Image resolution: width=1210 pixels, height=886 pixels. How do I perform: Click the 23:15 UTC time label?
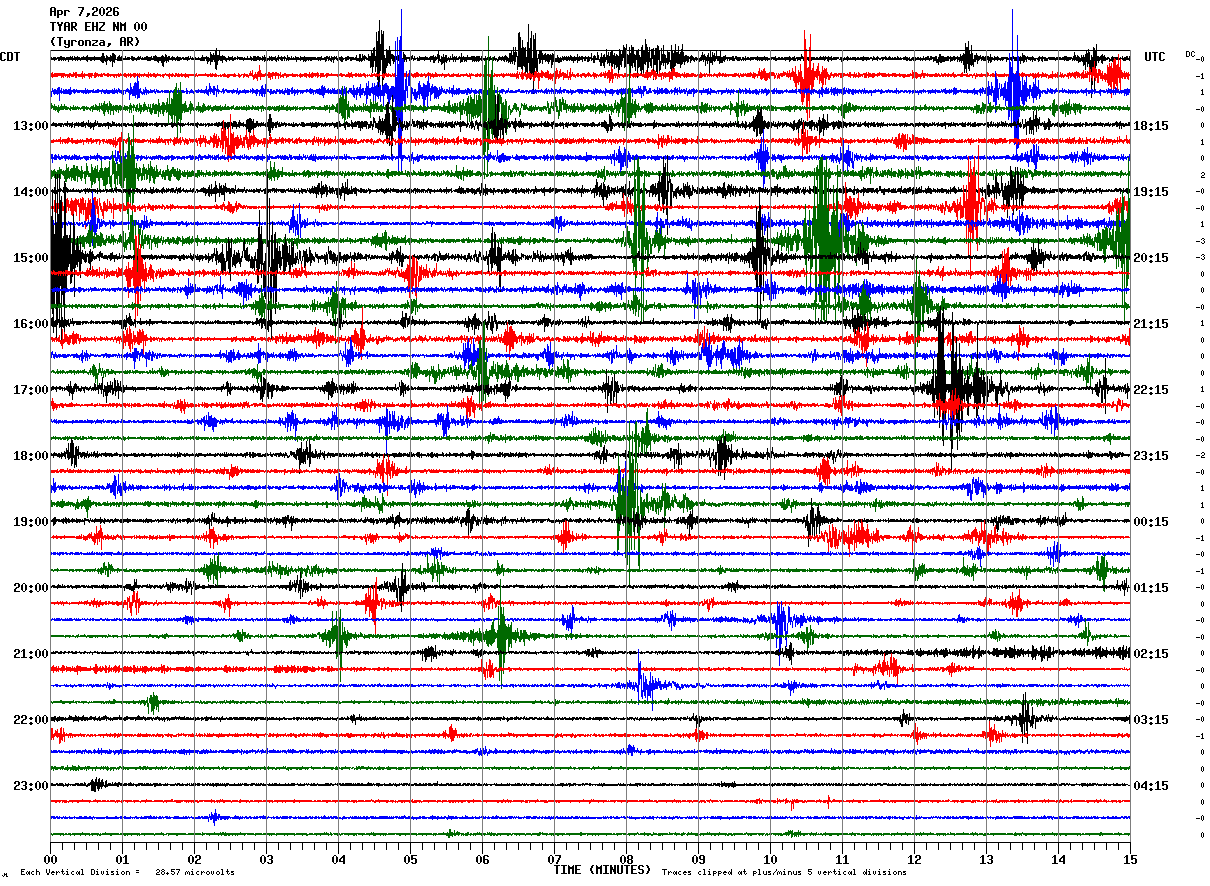click(x=1151, y=456)
